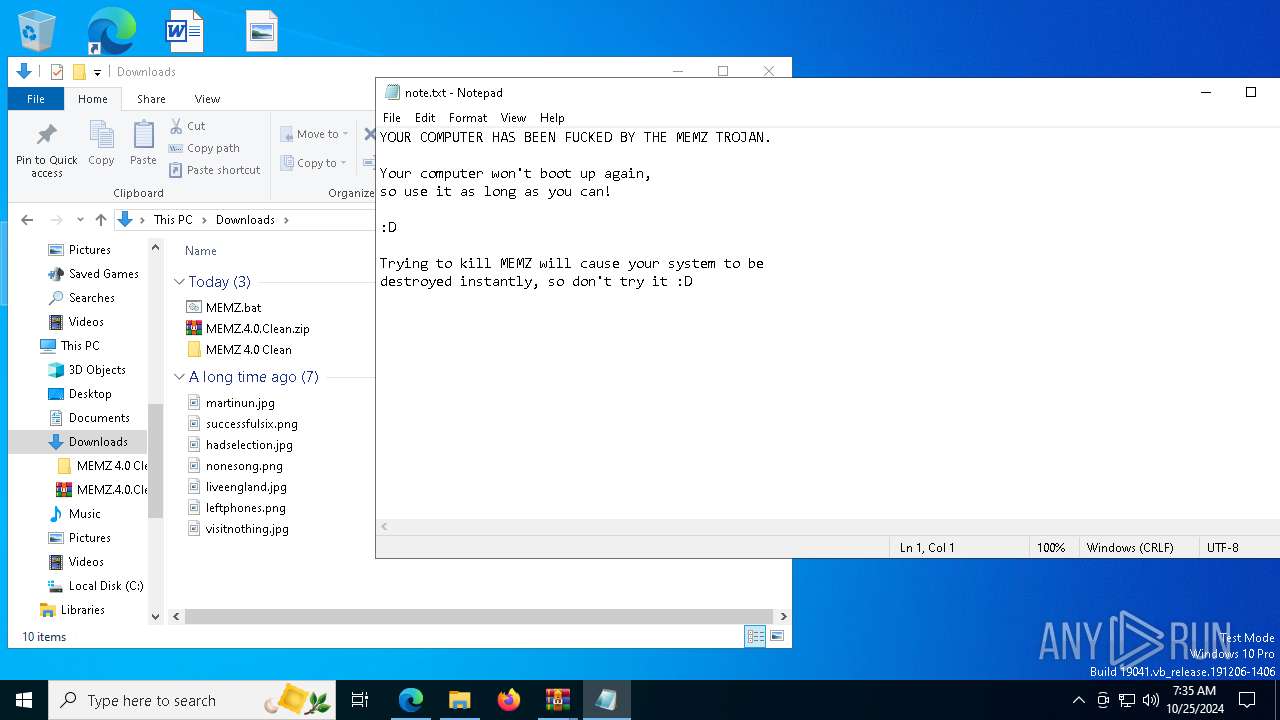The width and height of the screenshot is (1280, 720).
Task: Select MEMZ 4.0 Clean folder in list
Action: coord(248,350)
